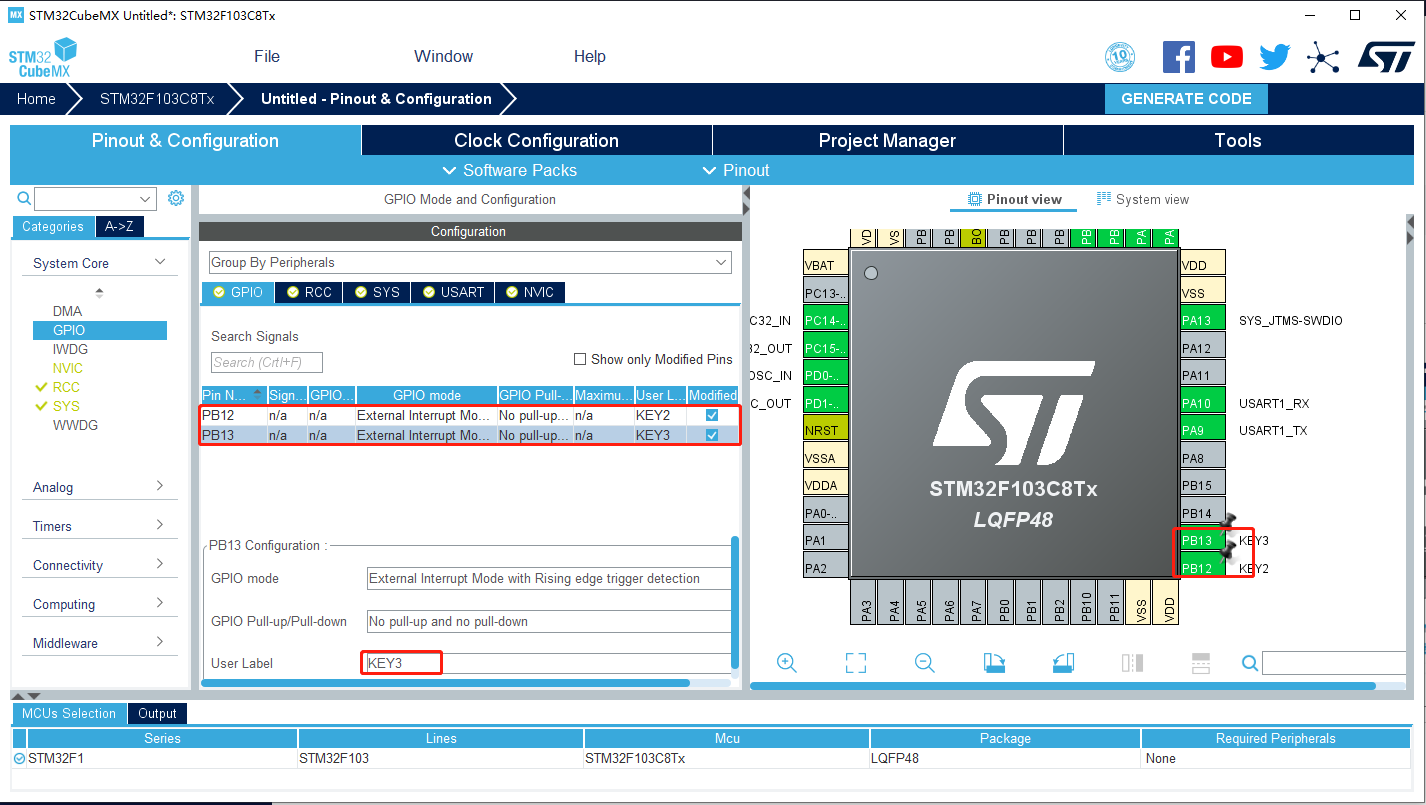Switch to the RCC configuration tab

(x=308, y=292)
